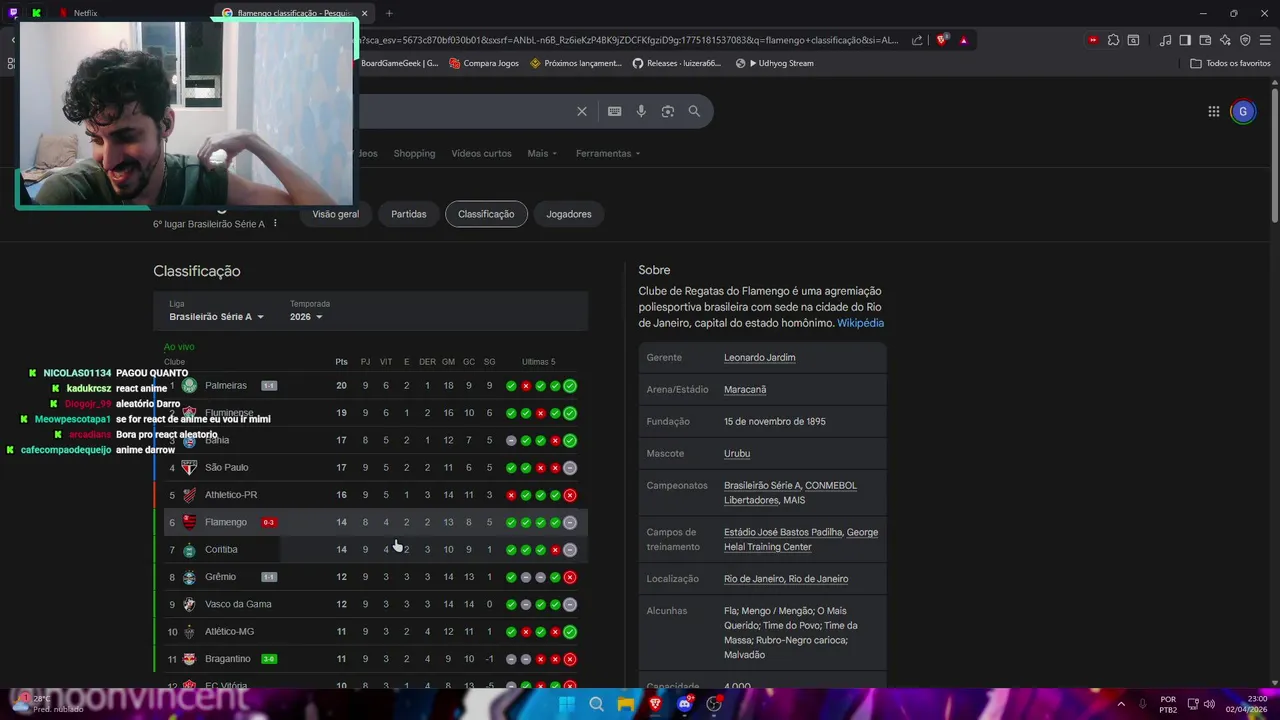Close the flamengo classificação tab
Screen dimensions: 1280x720
(364, 13)
